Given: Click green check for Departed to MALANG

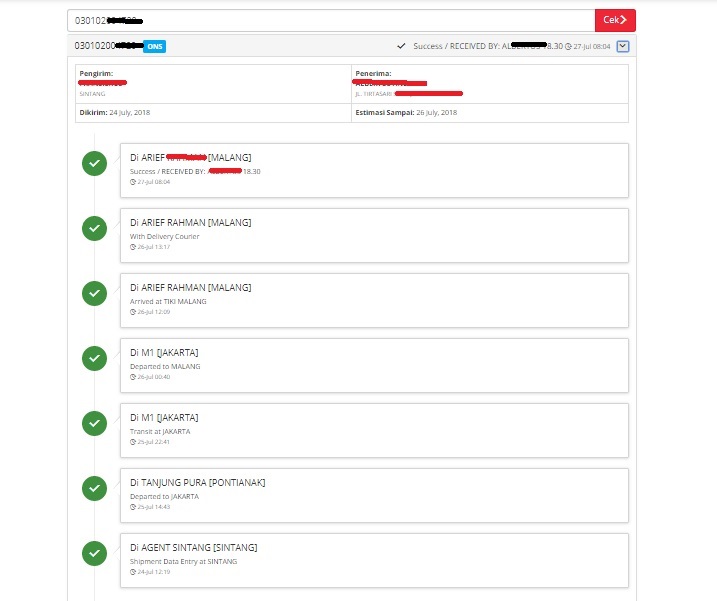Looking at the screenshot, I should (x=94, y=358).
